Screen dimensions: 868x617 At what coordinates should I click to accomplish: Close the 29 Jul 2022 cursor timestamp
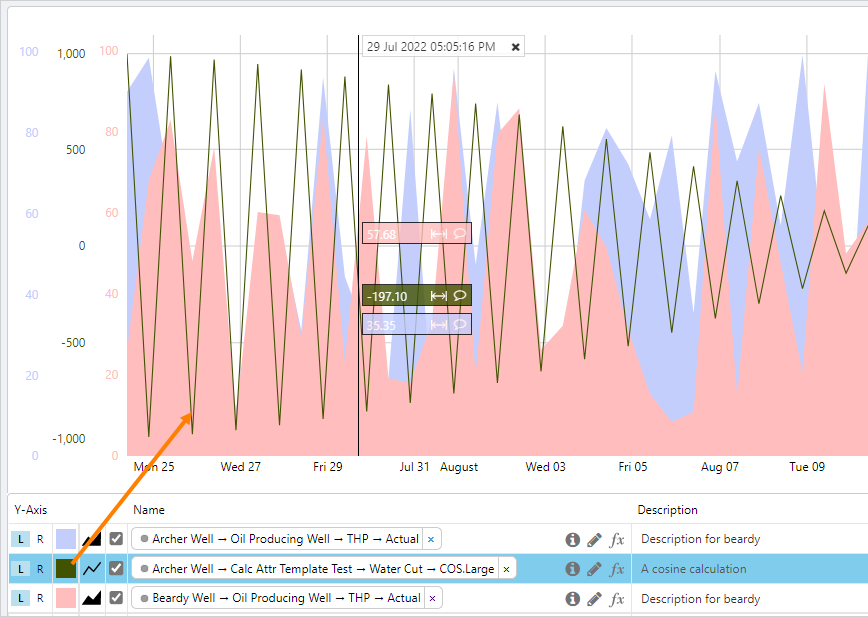coord(516,47)
